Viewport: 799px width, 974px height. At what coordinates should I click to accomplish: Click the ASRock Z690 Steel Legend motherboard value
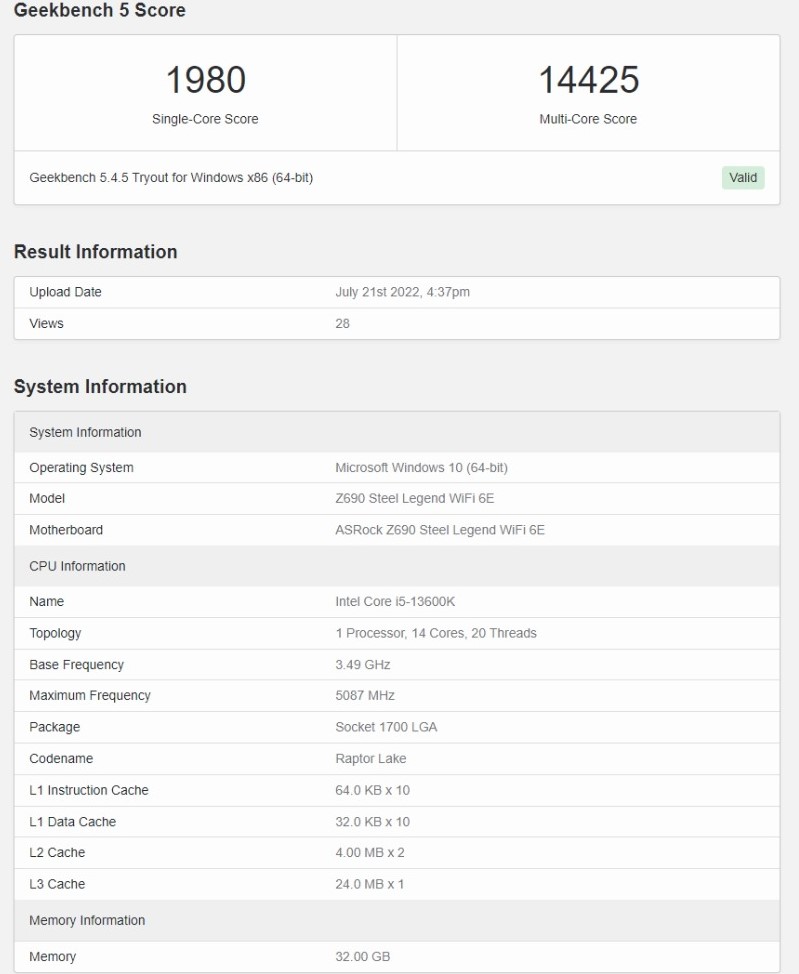[x=439, y=530]
